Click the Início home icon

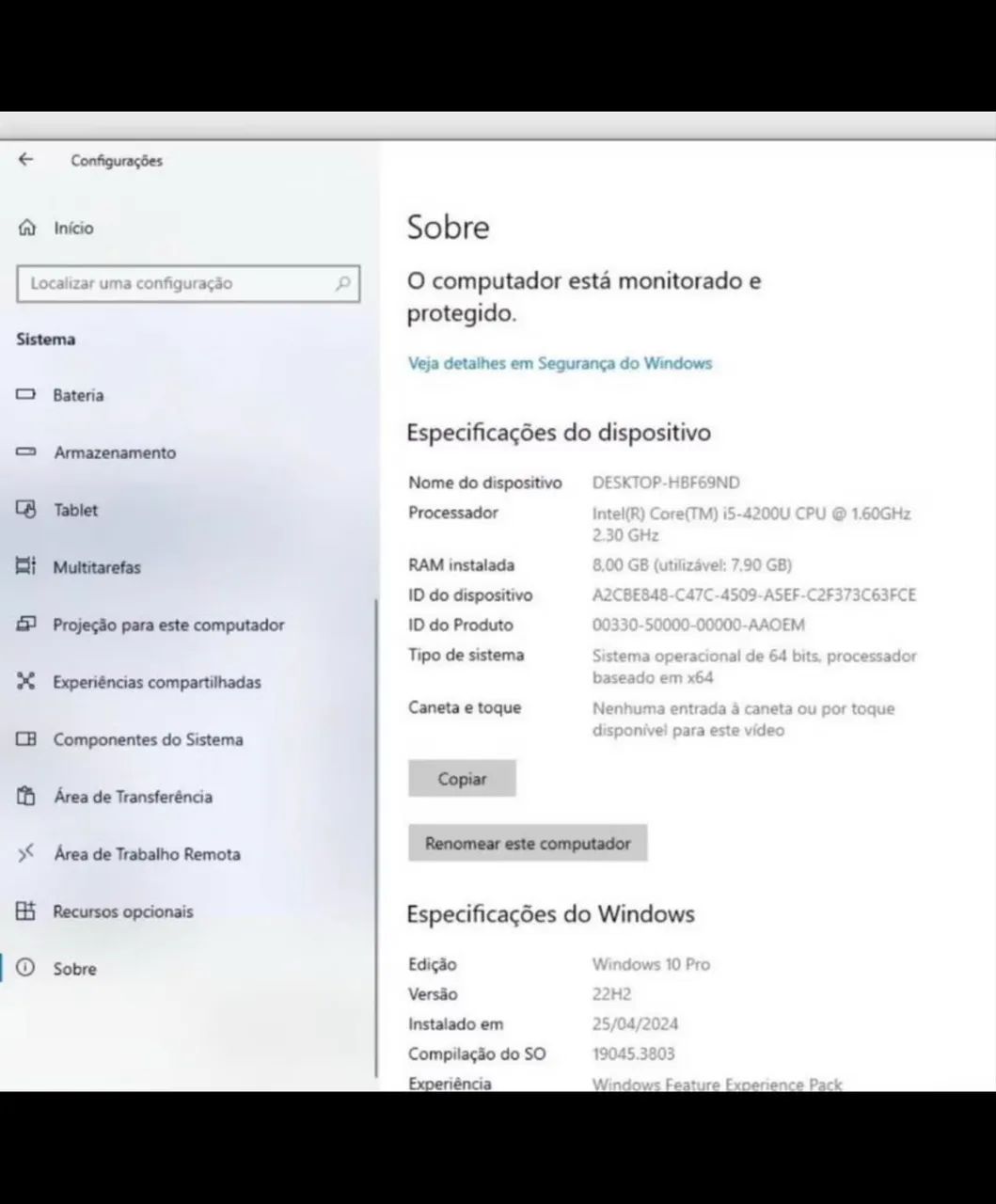coord(25,228)
